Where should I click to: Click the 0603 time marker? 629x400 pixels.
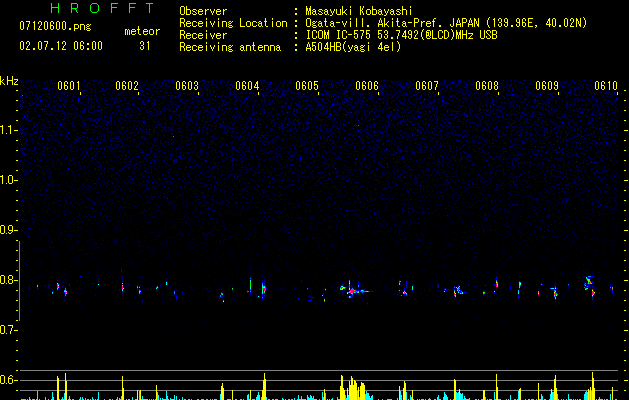187,86
